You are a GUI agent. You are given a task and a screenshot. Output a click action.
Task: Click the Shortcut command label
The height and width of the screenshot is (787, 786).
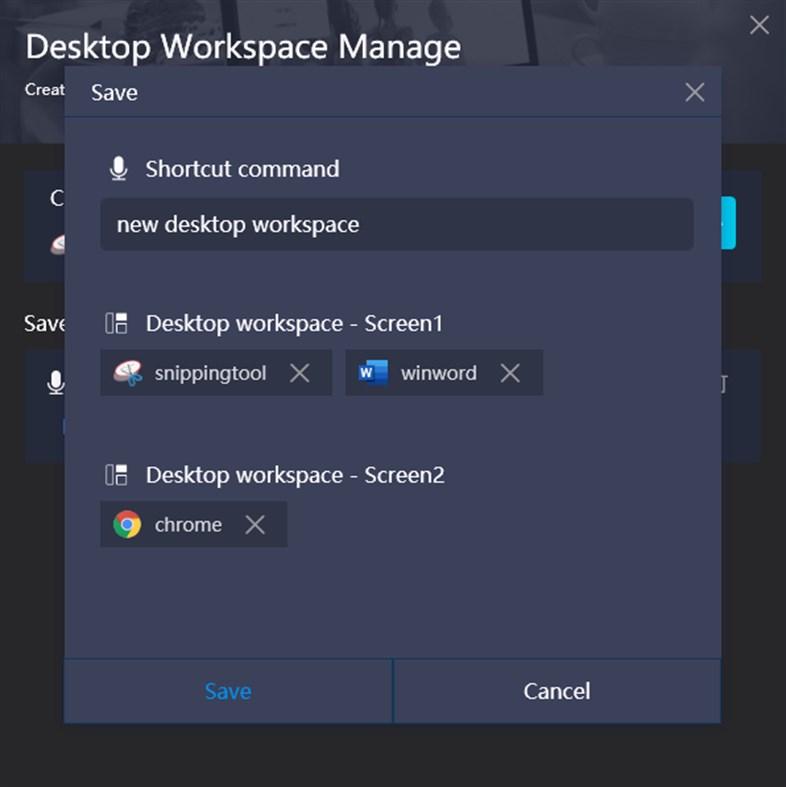pyautogui.click(x=242, y=169)
